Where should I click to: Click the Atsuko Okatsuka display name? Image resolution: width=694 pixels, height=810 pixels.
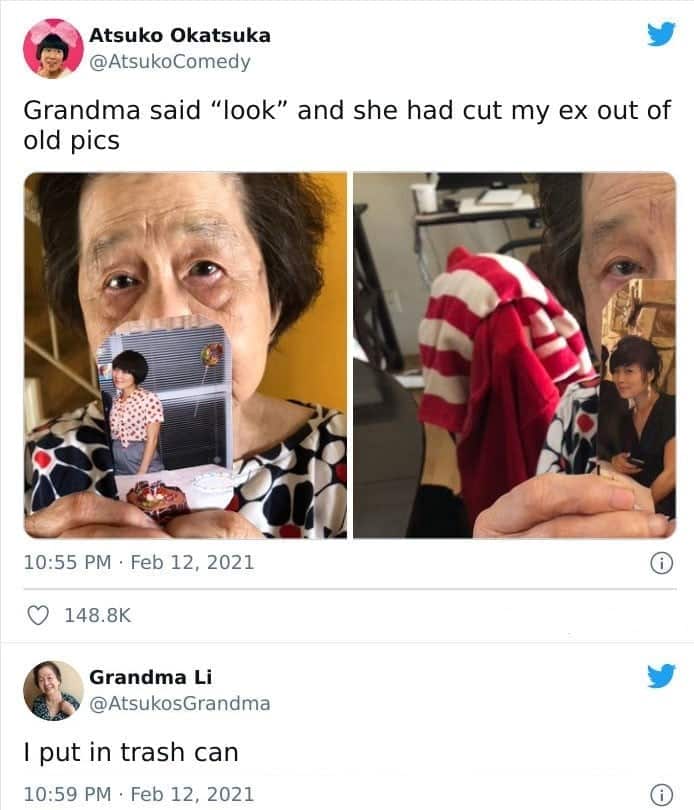pyautogui.click(x=180, y=35)
